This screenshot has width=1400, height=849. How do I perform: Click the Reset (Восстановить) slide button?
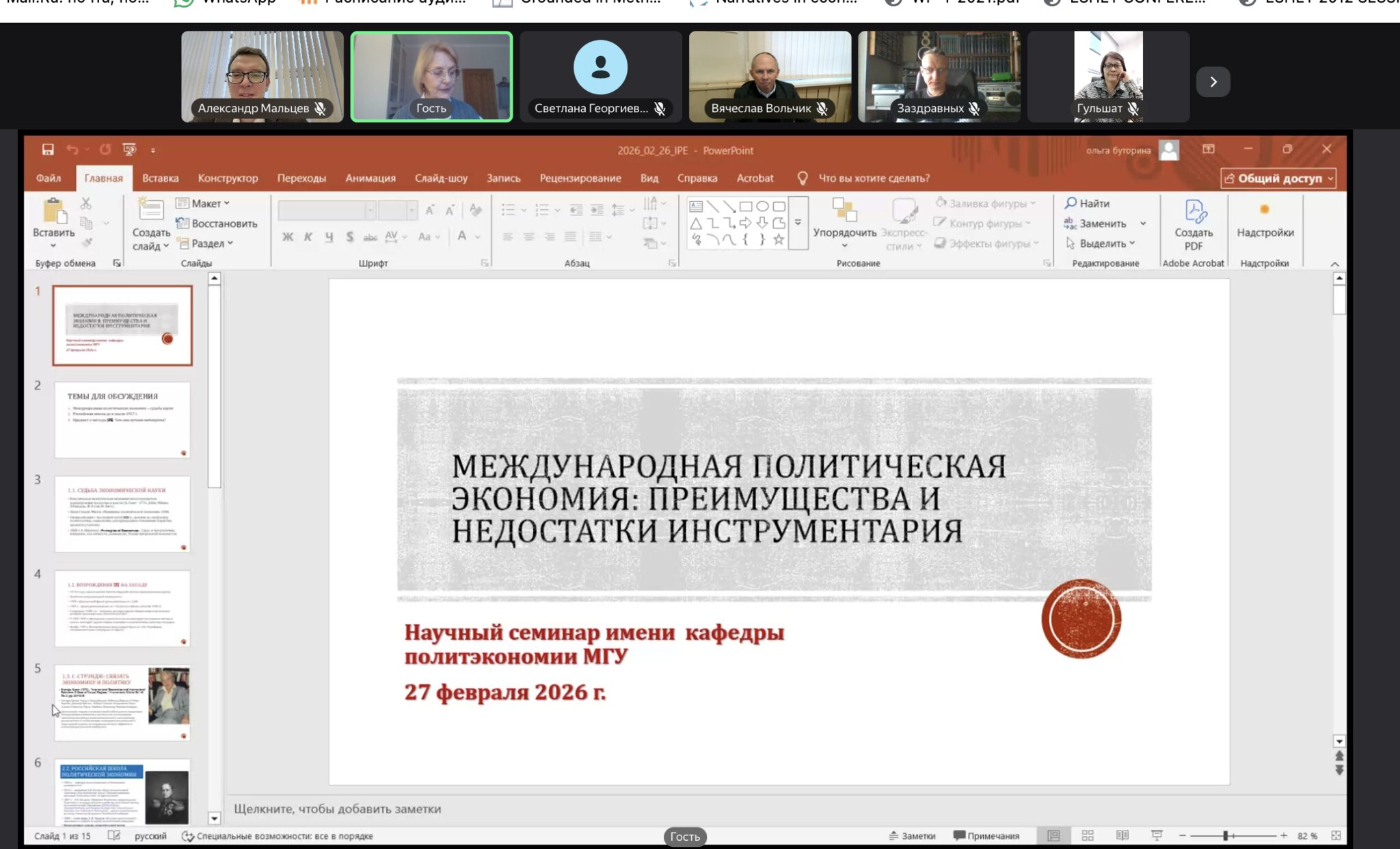(217, 224)
